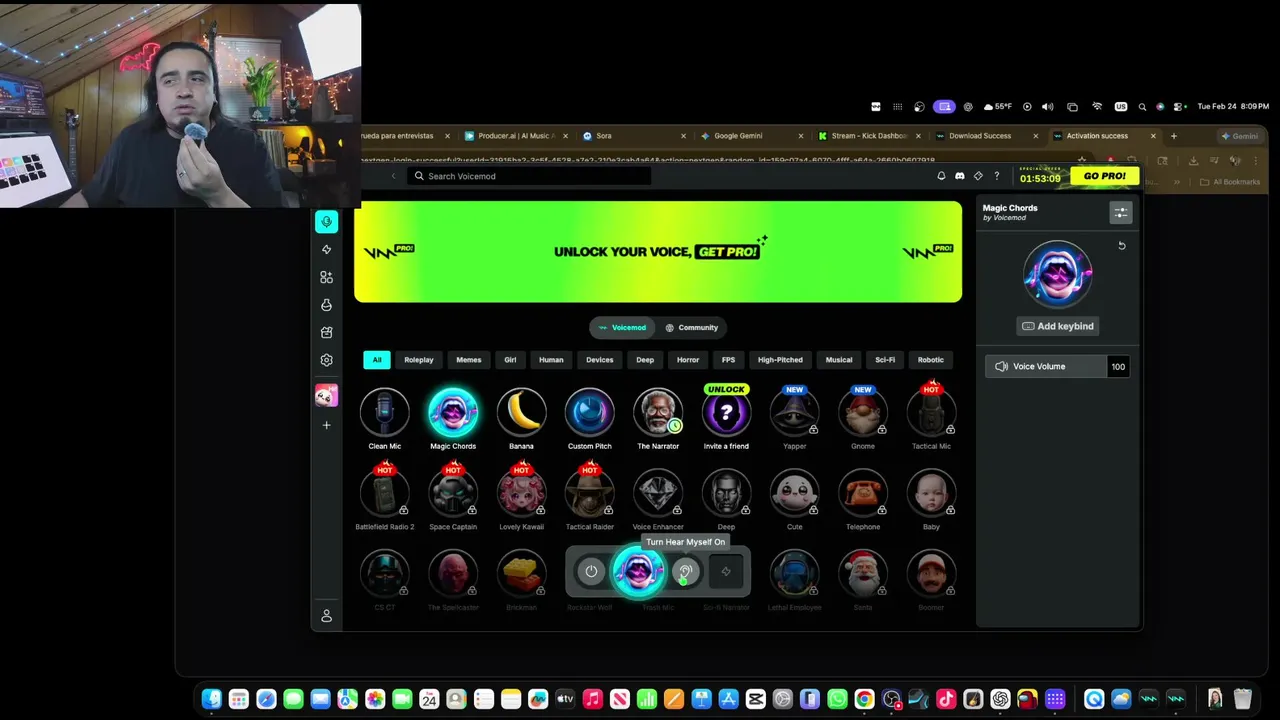Open notifications bell in Voicemod header
Image resolution: width=1280 pixels, height=720 pixels.
[941, 176]
